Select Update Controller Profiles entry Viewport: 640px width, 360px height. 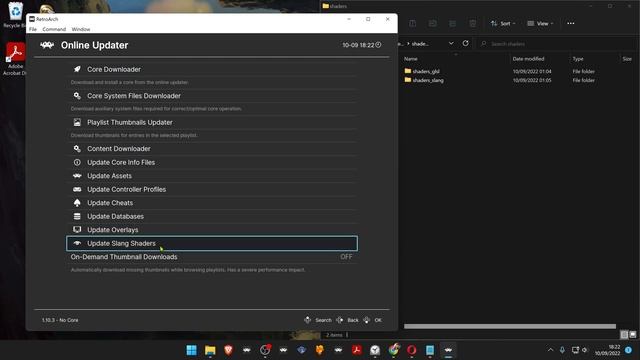(212, 189)
